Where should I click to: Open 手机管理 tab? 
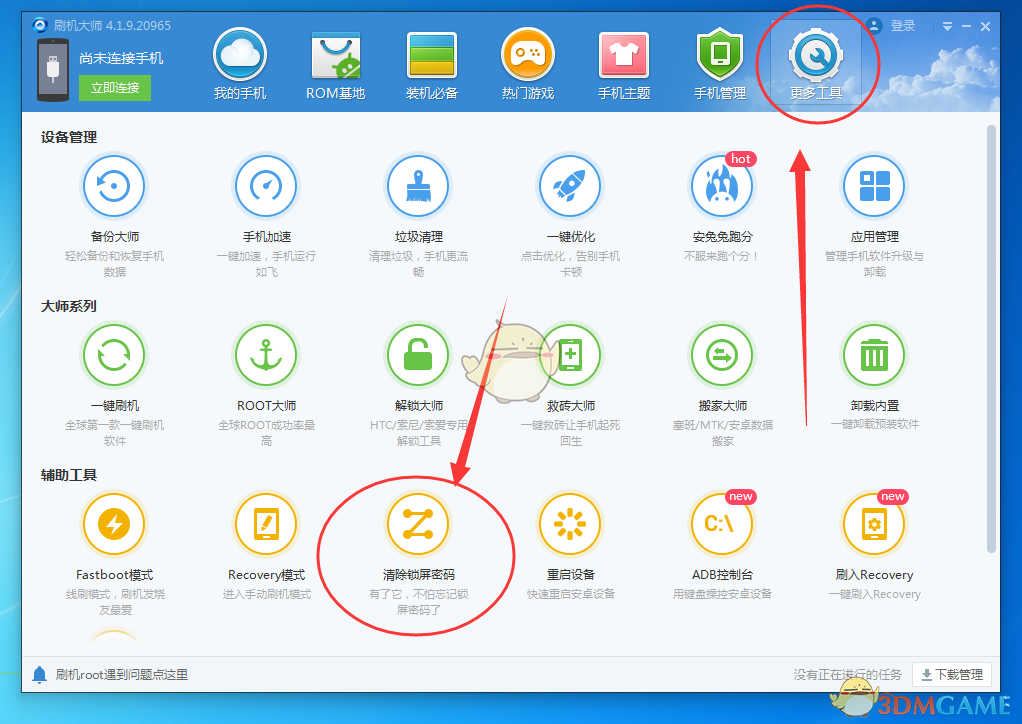[x=720, y=64]
